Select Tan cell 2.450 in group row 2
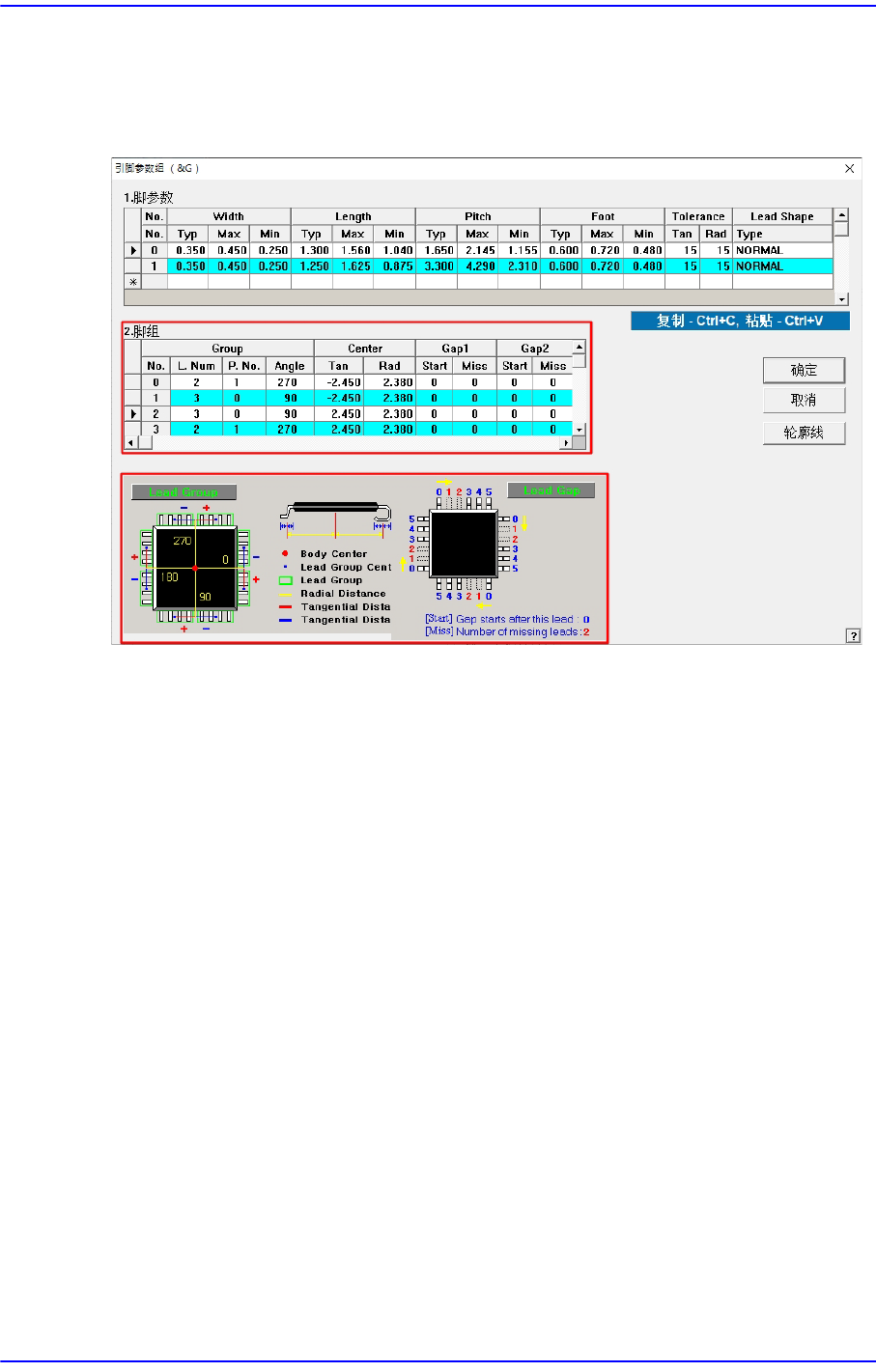Viewport: 876px width, 1372px height. click(339, 413)
